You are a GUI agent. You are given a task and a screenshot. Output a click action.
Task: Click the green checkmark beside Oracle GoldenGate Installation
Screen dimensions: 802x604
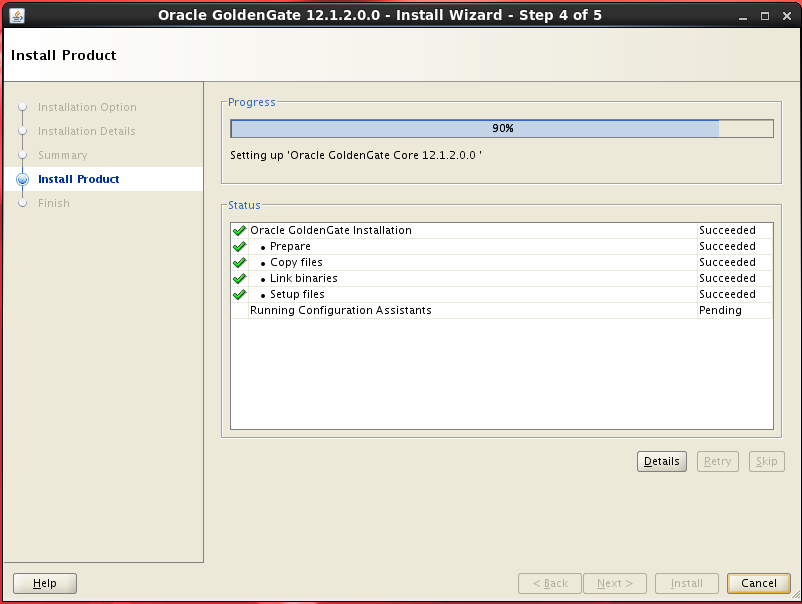239,231
